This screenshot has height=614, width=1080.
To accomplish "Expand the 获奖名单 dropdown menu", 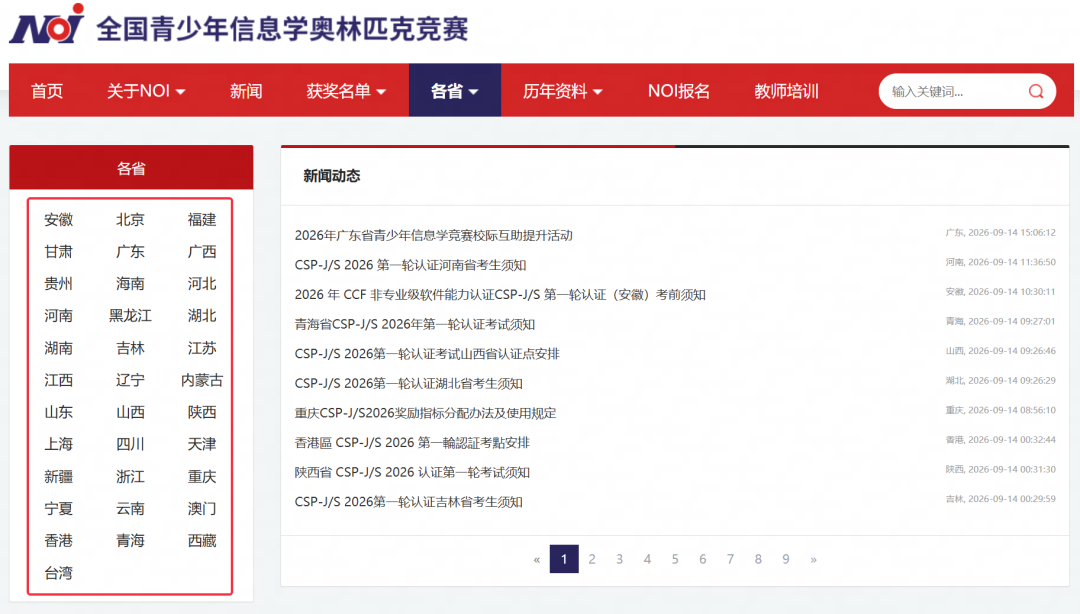I will pyautogui.click(x=346, y=91).
